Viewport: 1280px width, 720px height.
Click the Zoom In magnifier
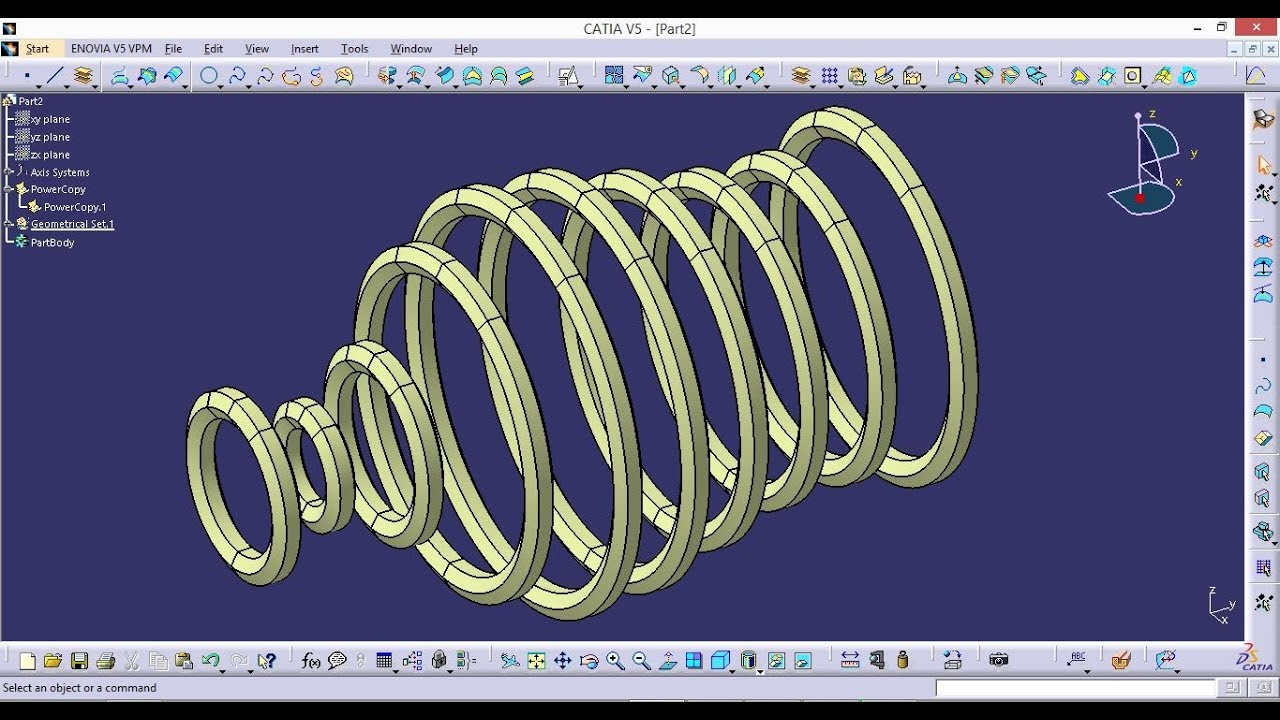tap(615, 661)
